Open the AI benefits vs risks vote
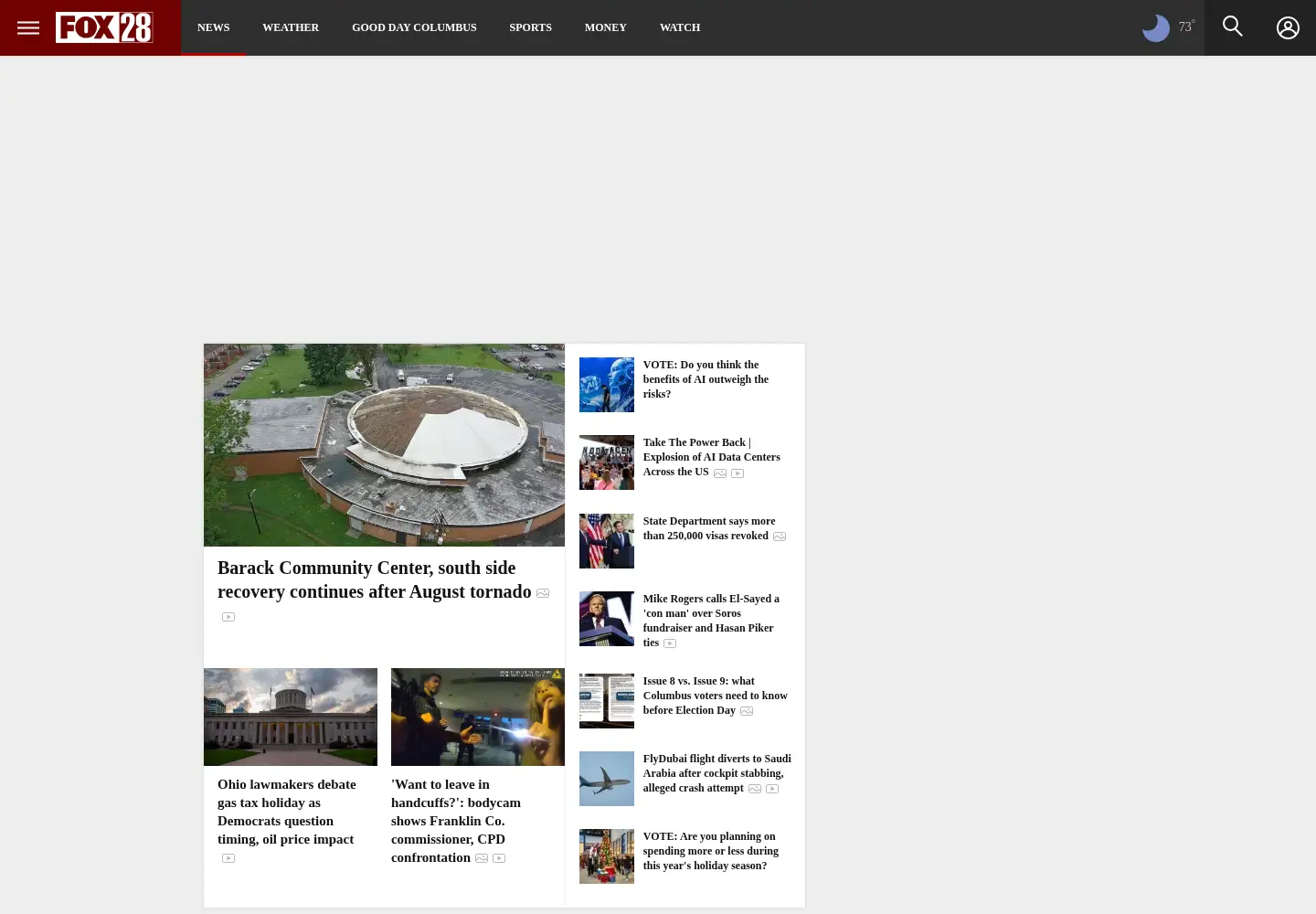The image size is (1316, 914). tap(706, 379)
